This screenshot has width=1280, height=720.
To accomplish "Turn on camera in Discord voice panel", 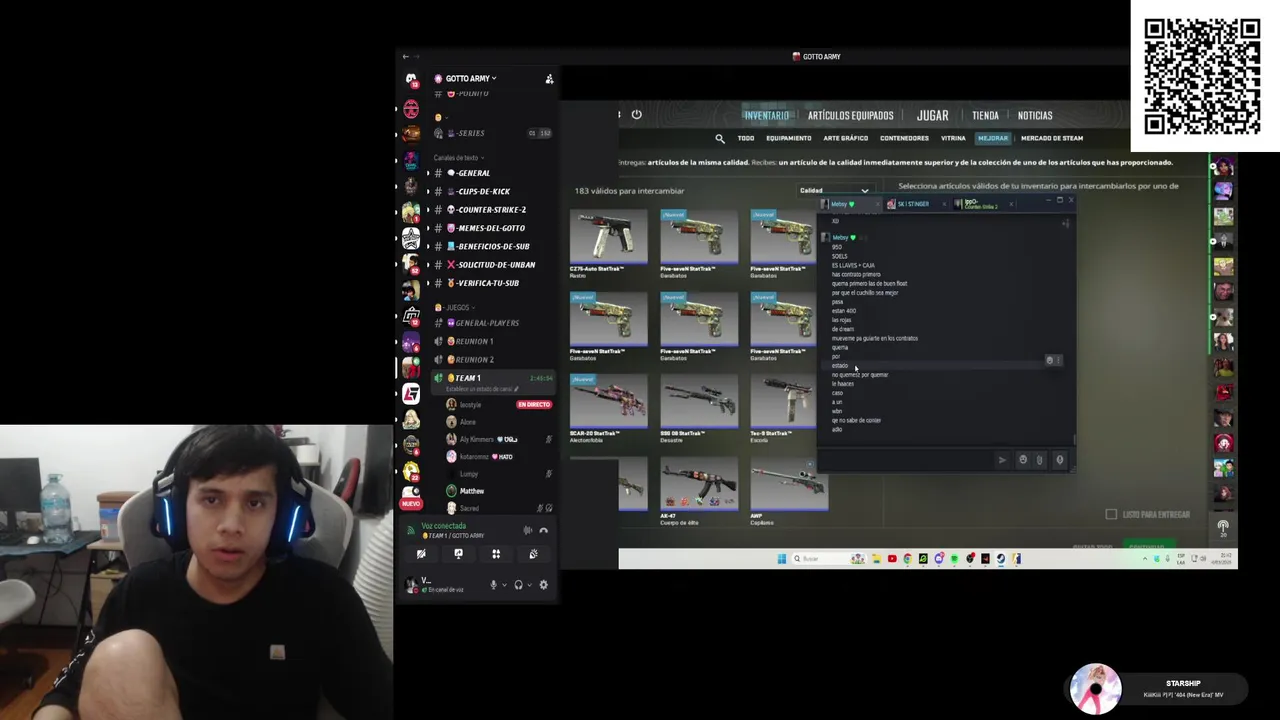I will click(x=421, y=554).
